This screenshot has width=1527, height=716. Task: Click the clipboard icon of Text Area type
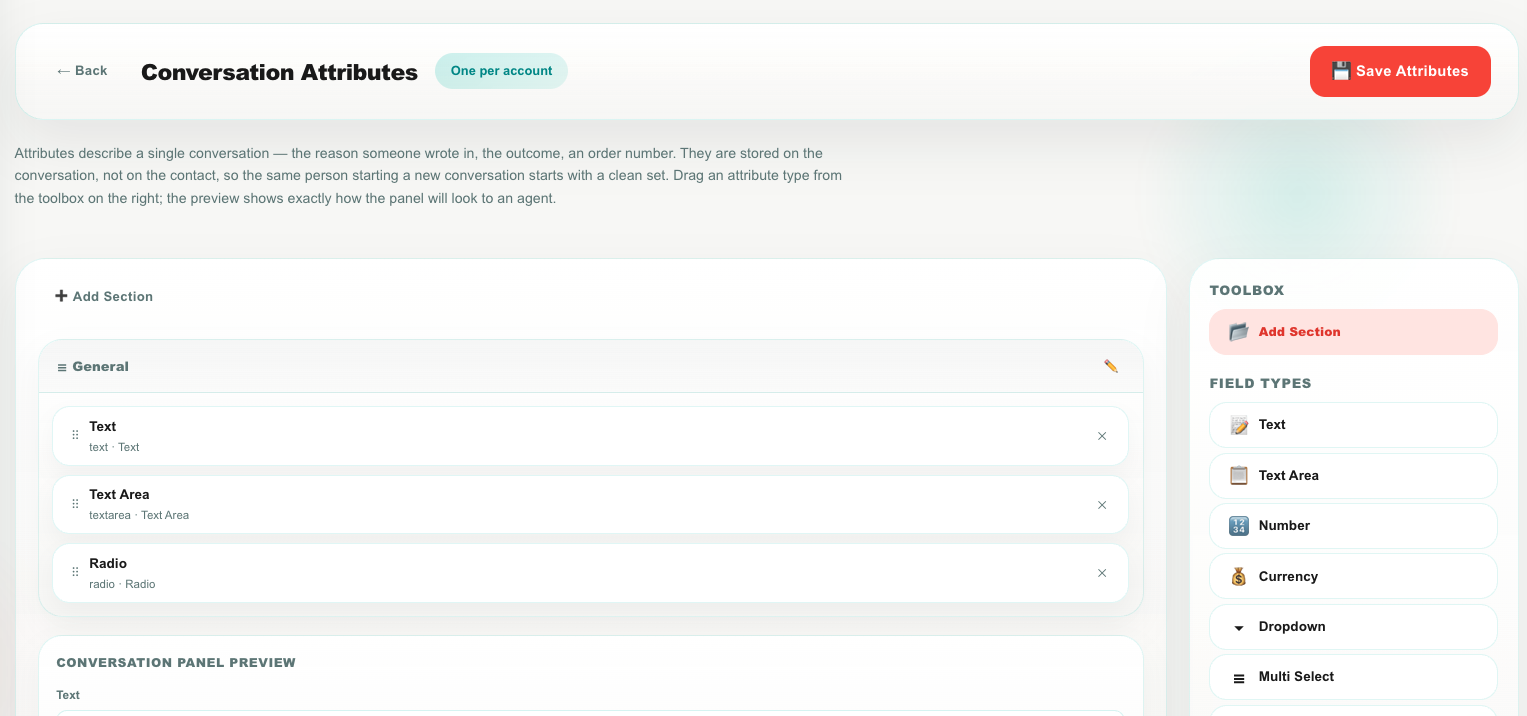coord(1239,476)
